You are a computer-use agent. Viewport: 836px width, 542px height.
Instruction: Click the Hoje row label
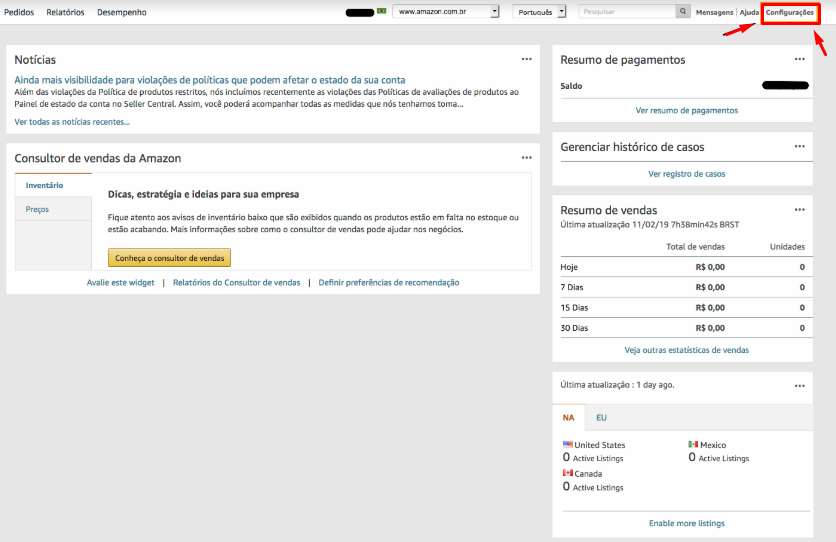(569, 267)
